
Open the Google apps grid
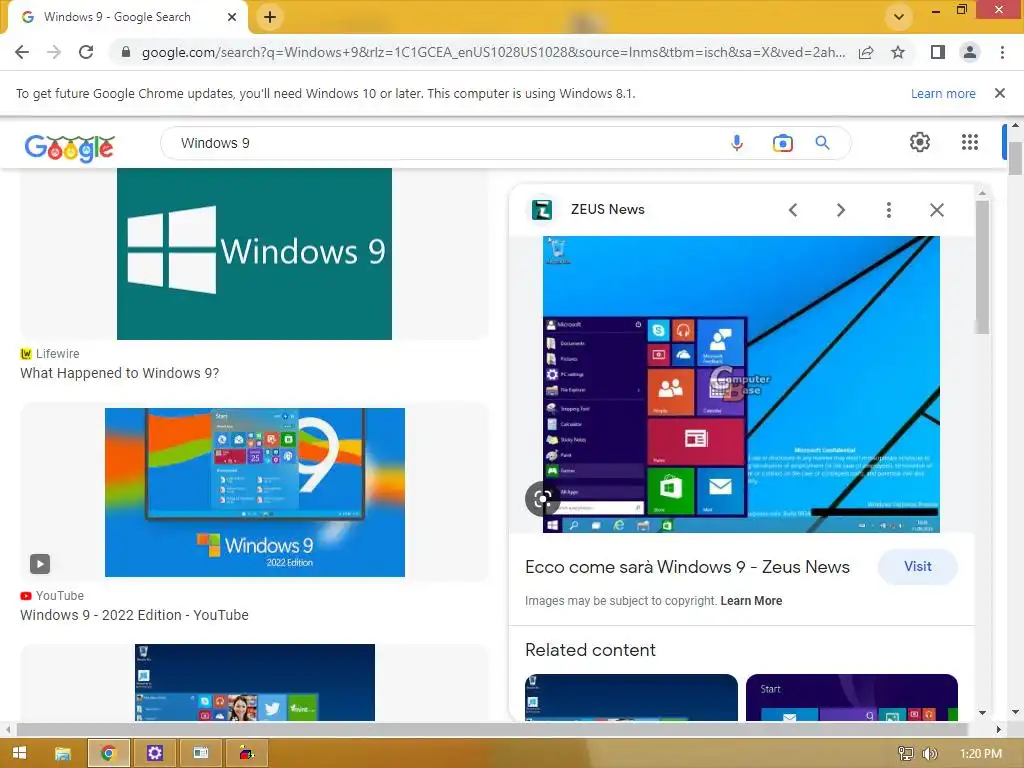970,142
